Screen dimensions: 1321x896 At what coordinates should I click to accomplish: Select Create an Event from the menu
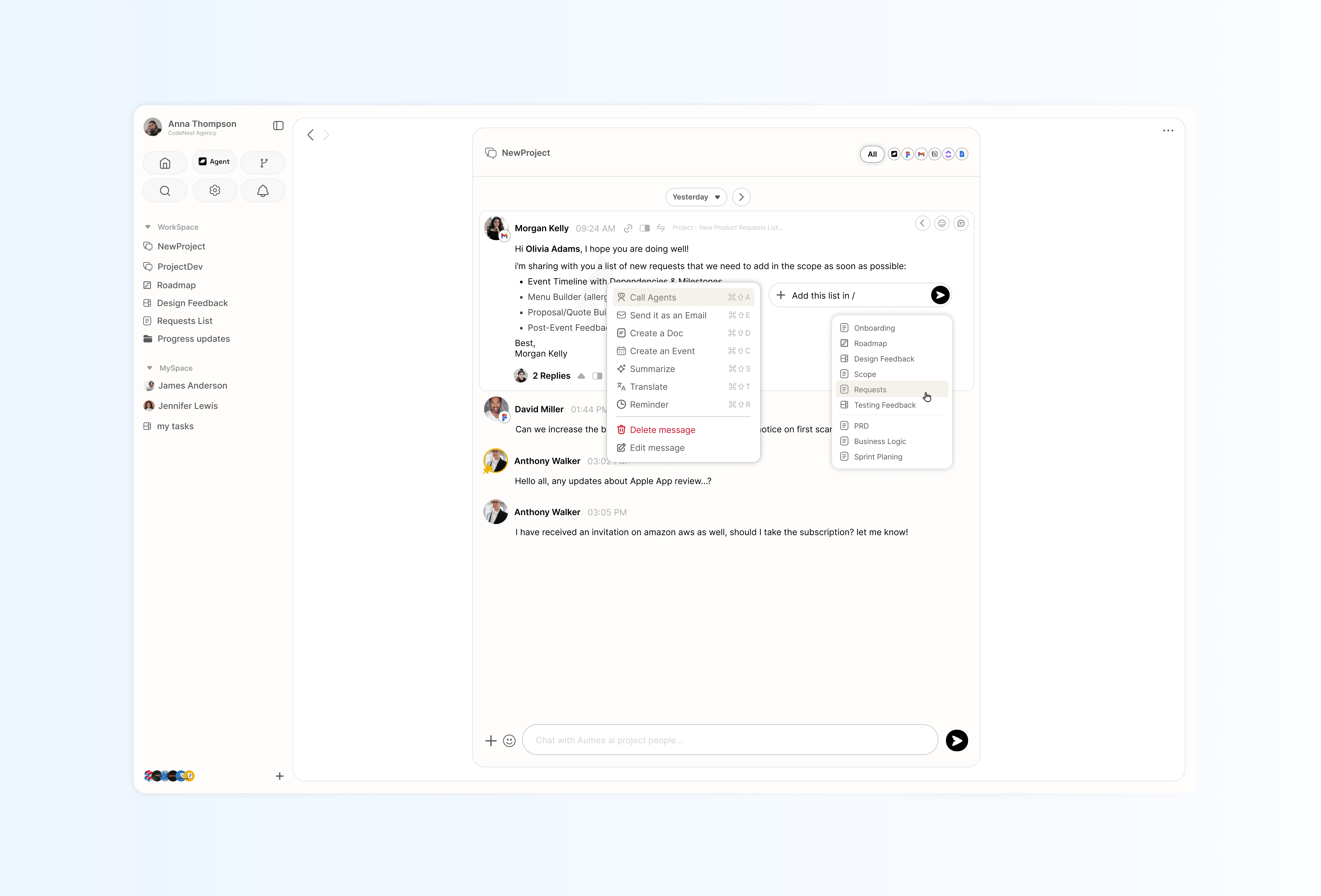pyautogui.click(x=684, y=351)
